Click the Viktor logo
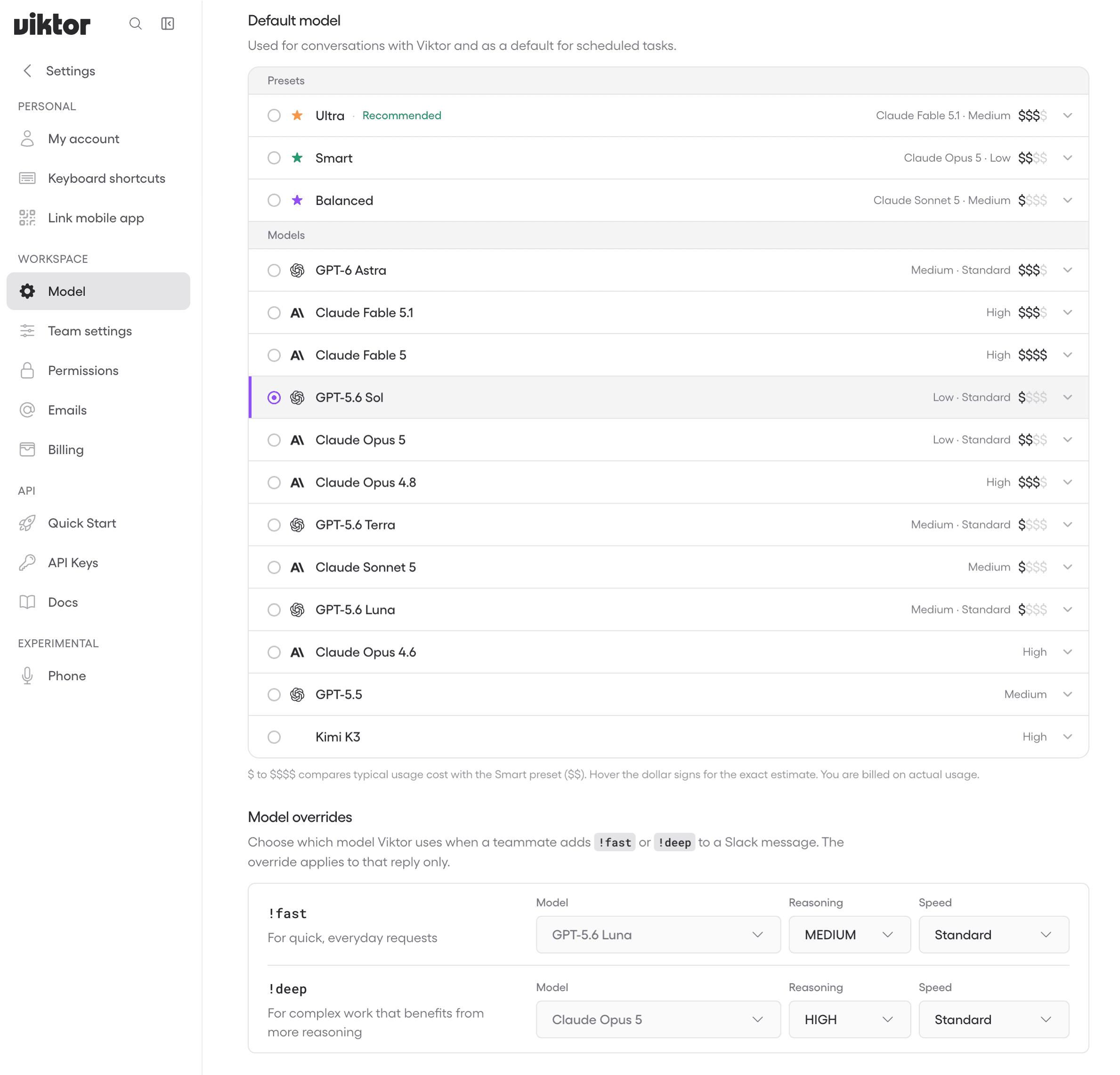 pyautogui.click(x=52, y=24)
